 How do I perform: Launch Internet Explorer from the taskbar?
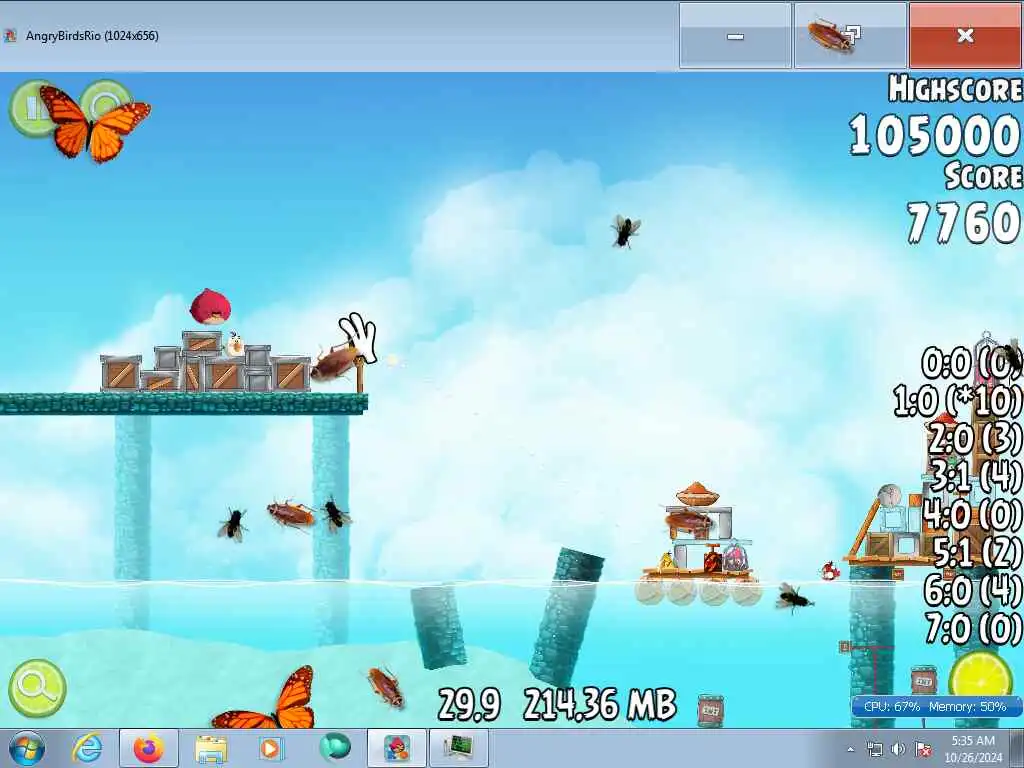pyautogui.click(x=87, y=748)
